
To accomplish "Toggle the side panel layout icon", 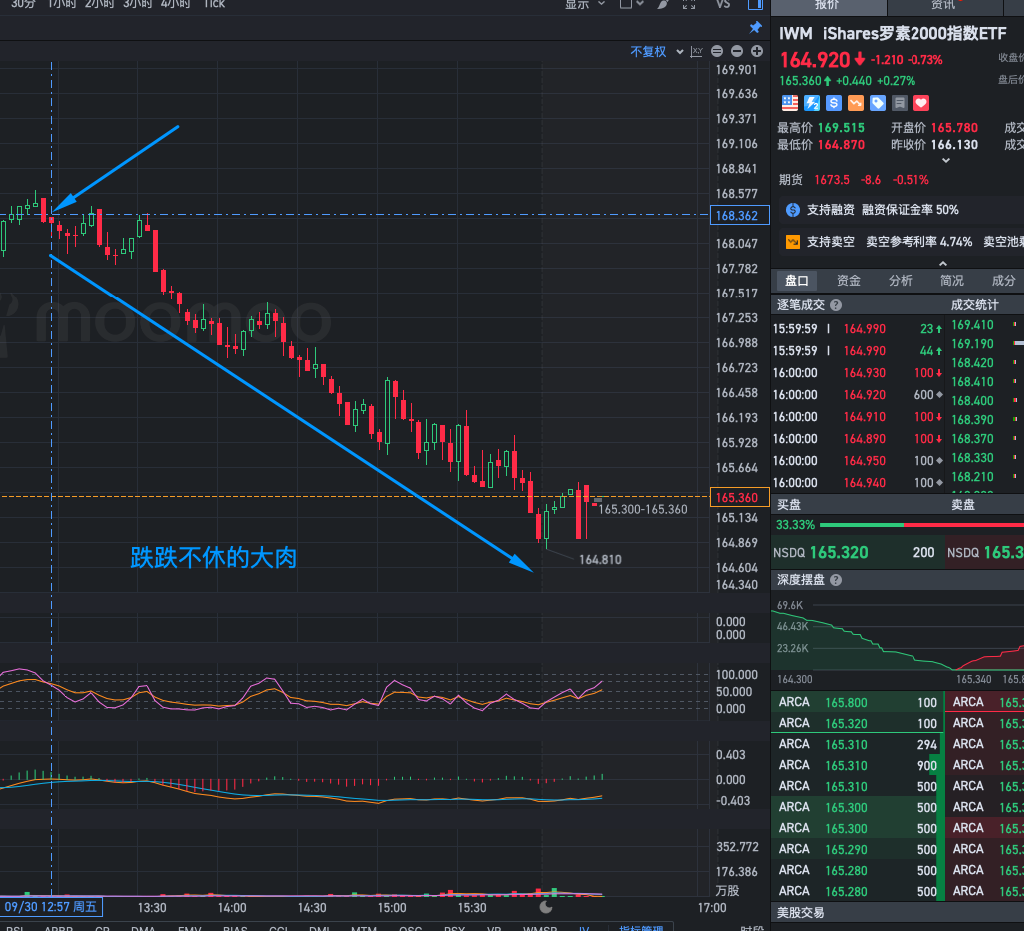I will [756, 5].
